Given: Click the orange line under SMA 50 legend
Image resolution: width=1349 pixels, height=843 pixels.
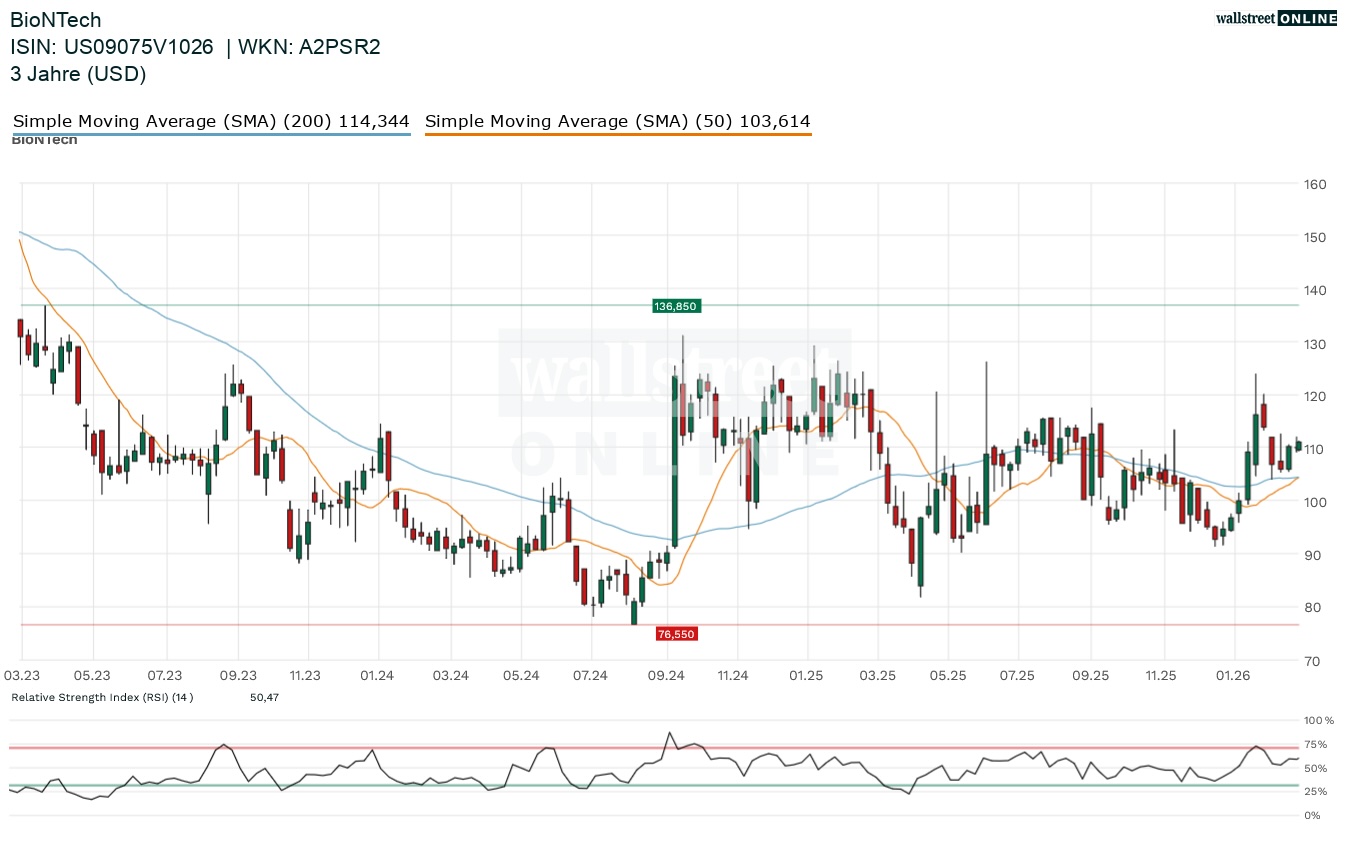Looking at the screenshot, I should [617, 134].
